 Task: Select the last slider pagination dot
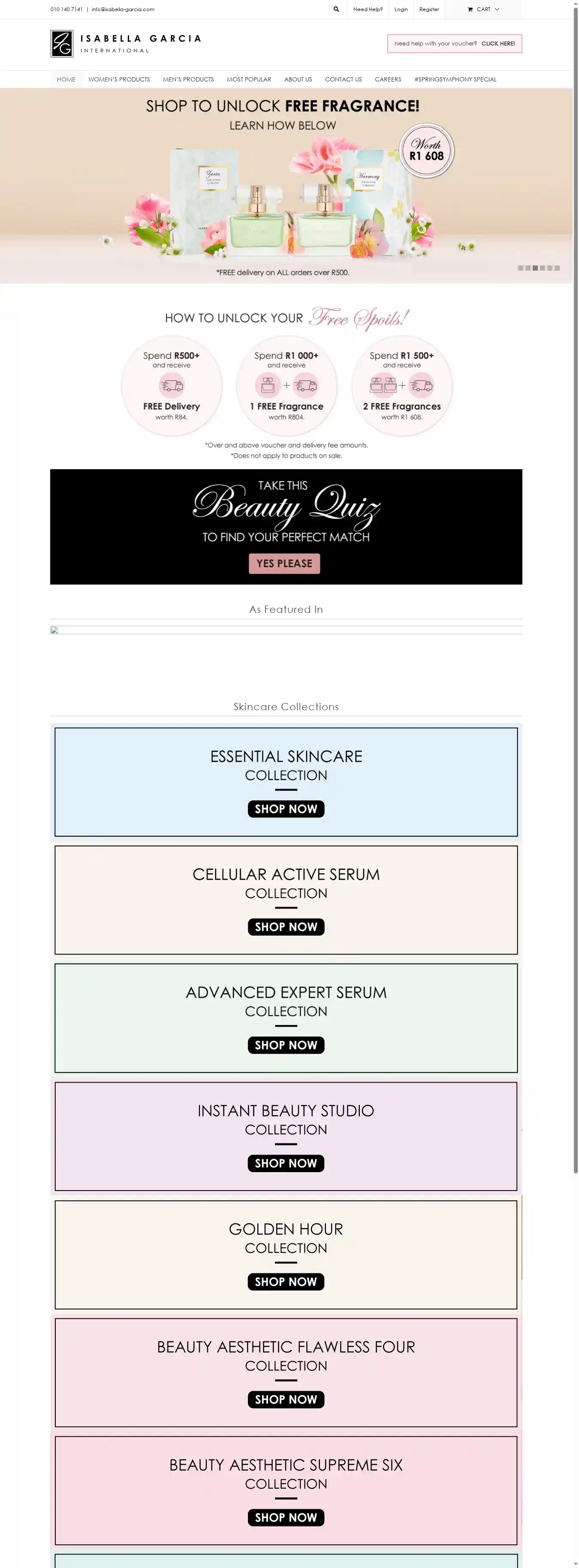[x=557, y=268]
